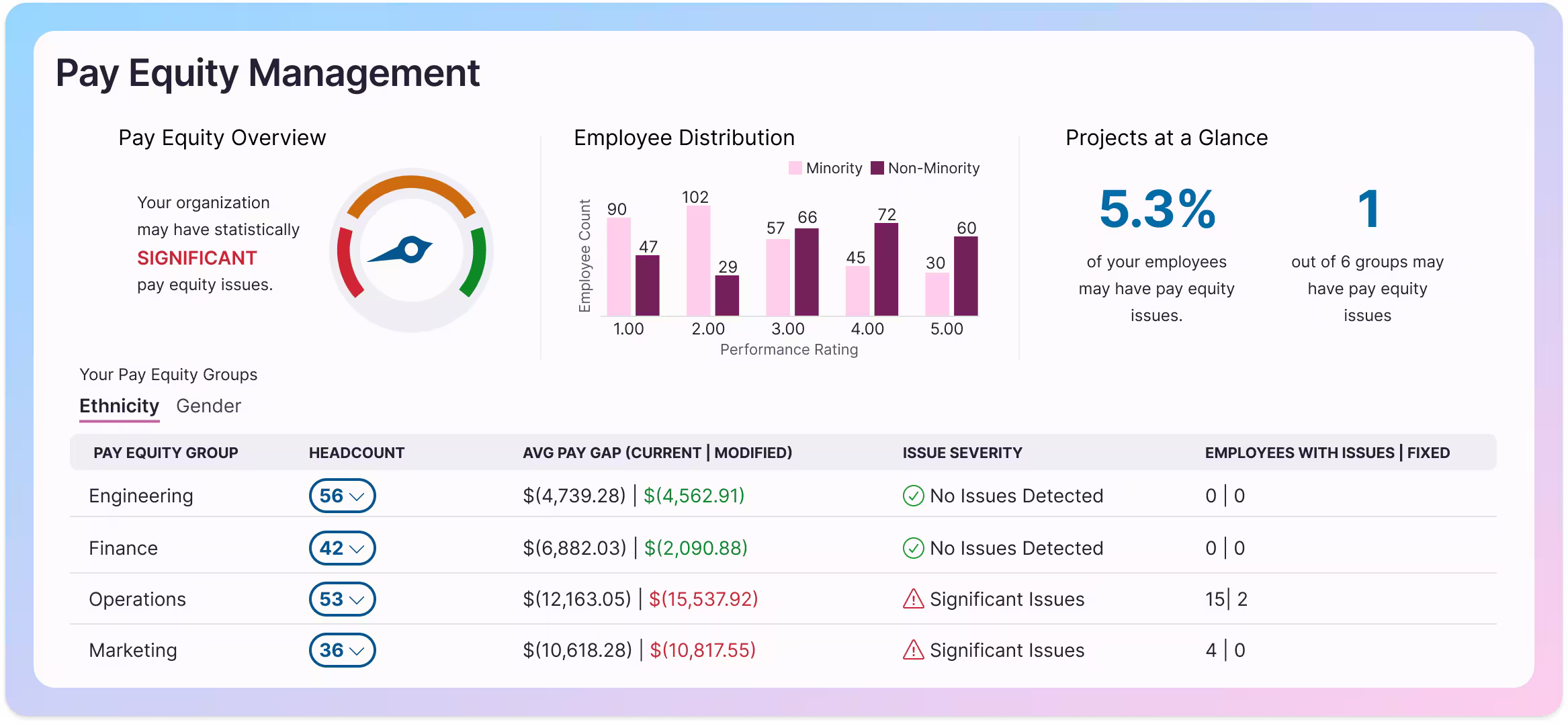Click the Pay Equity Overview heading

coord(222,138)
